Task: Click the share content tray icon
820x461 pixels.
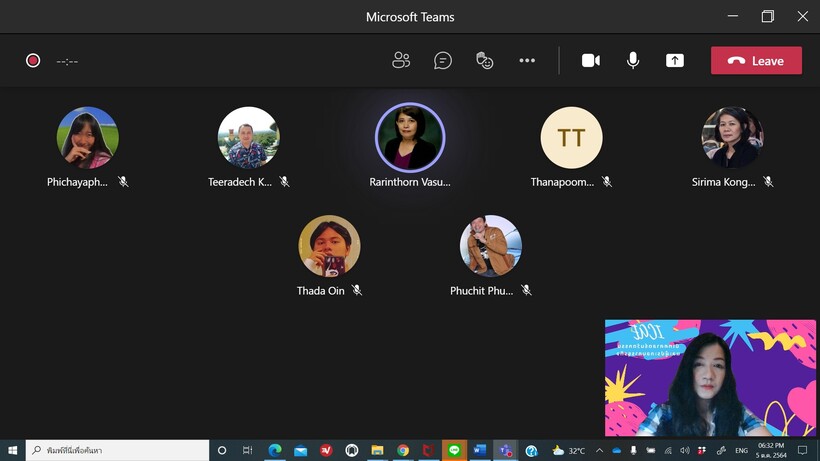Action: click(x=675, y=61)
